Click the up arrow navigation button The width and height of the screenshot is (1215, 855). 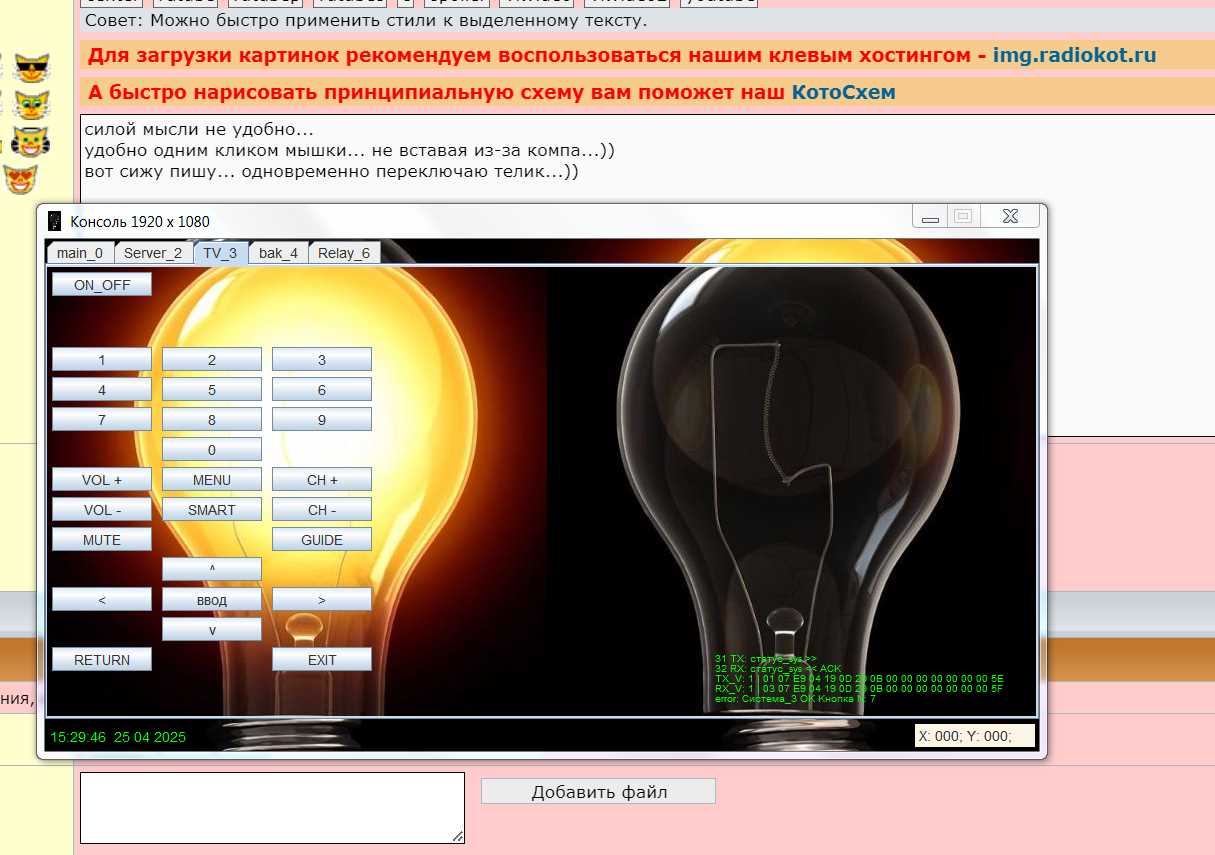(212, 570)
